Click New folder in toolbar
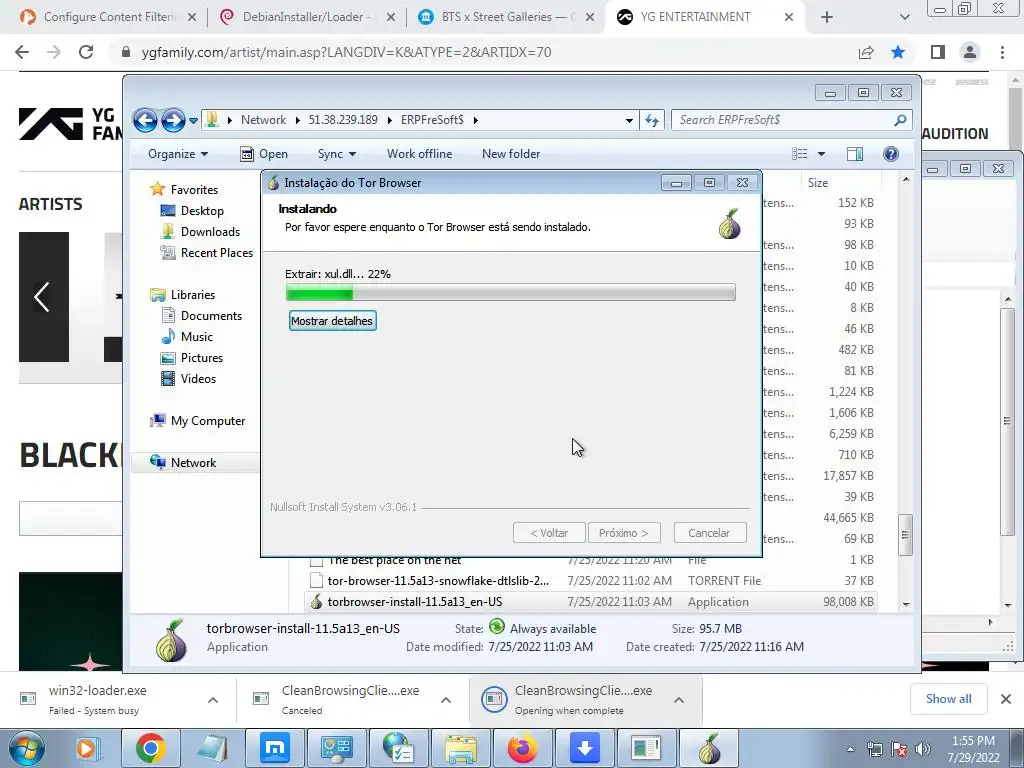Screen dimensions: 1024x768 point(511,154)
